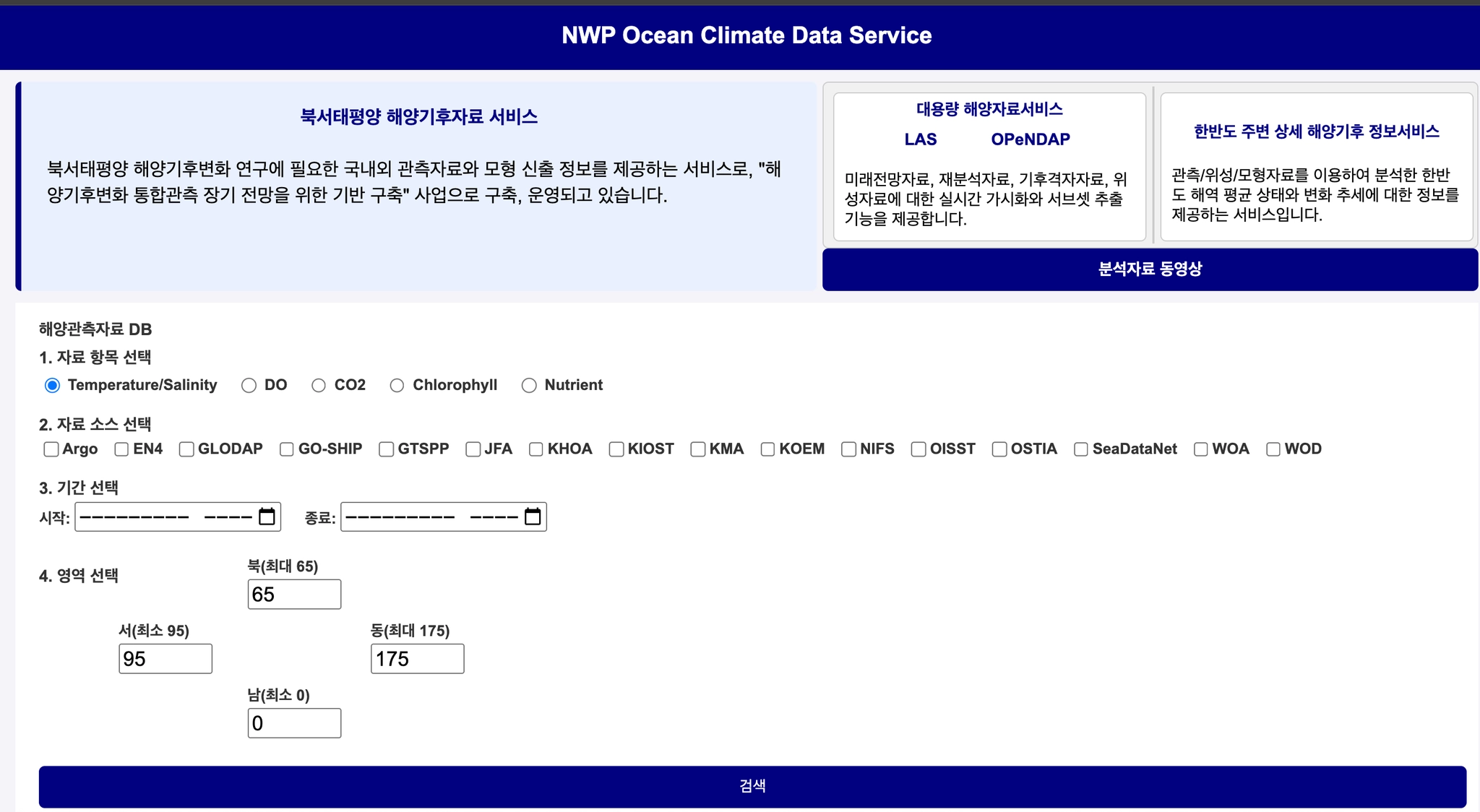1480x812 pixels.
Task: Select the Chlorophyll radio button
Action: click(x=397, y=386)
